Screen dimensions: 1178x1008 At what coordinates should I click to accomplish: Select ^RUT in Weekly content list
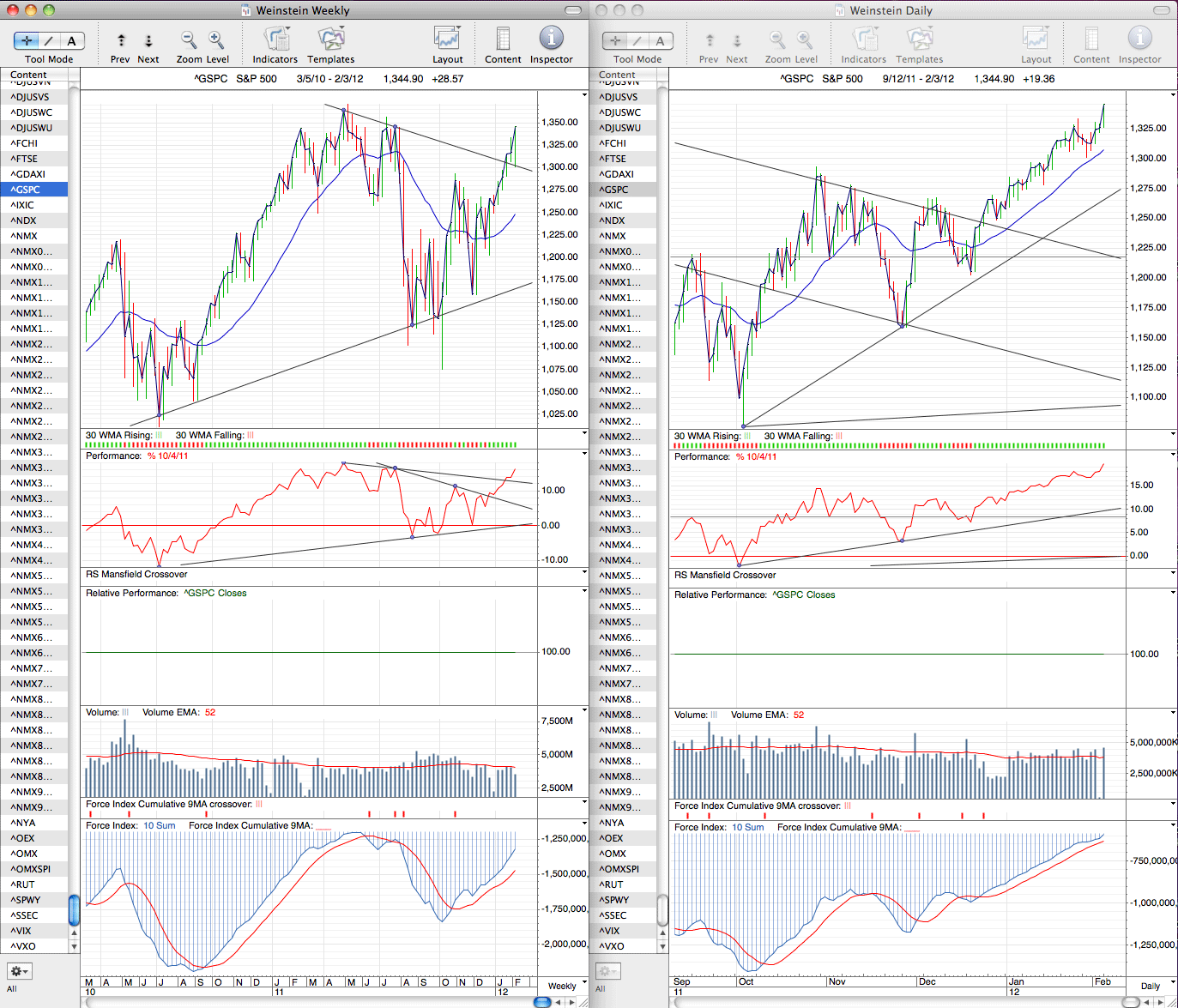tap(34, 884)
